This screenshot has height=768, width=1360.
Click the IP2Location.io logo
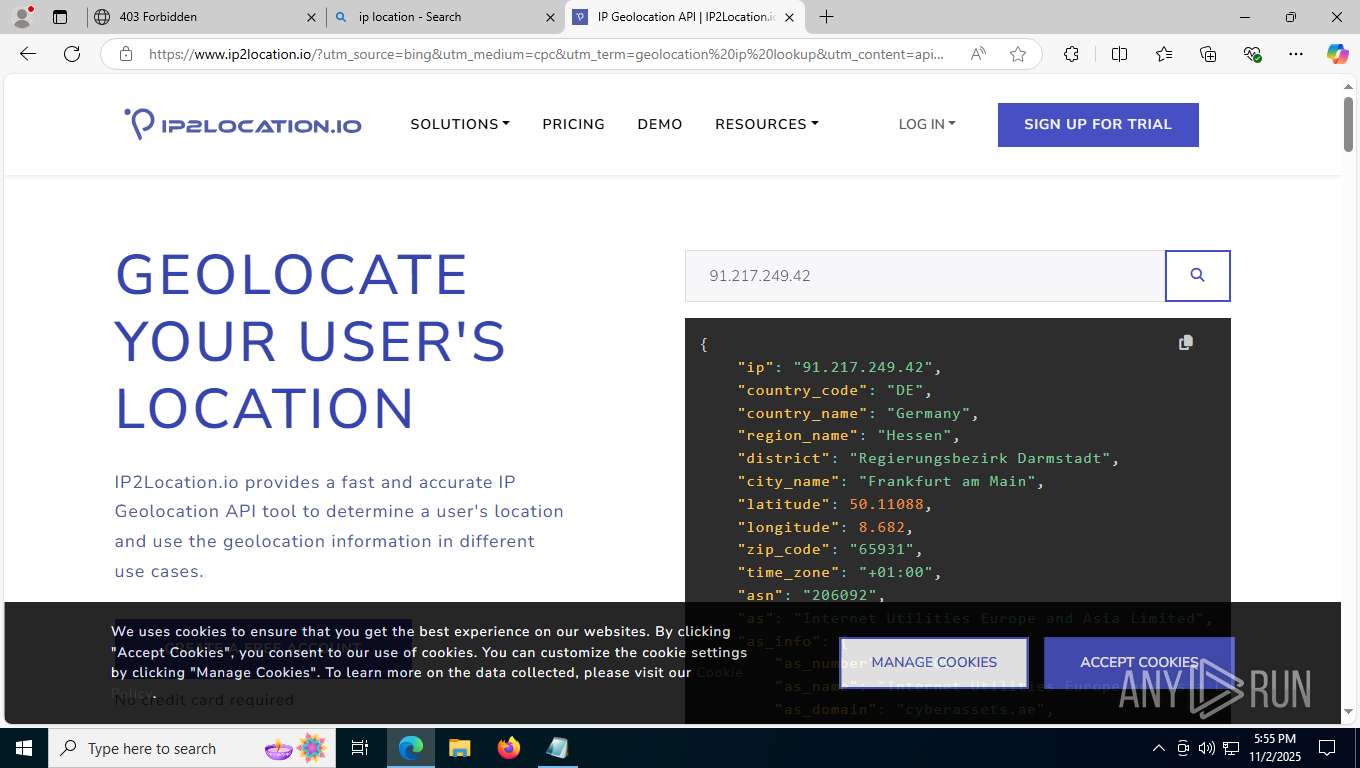pyautogui.click(x=243, y=124)
